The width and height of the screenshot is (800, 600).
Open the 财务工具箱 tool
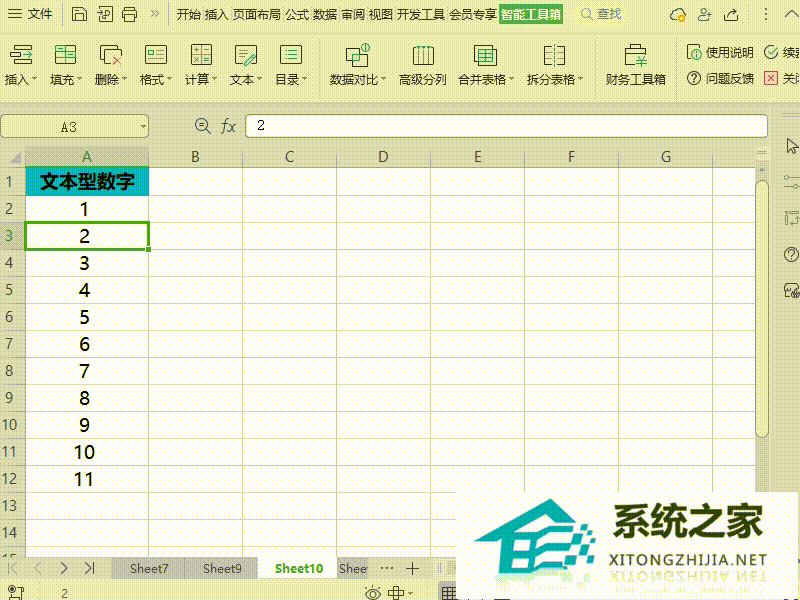click(x=636, y=65)
